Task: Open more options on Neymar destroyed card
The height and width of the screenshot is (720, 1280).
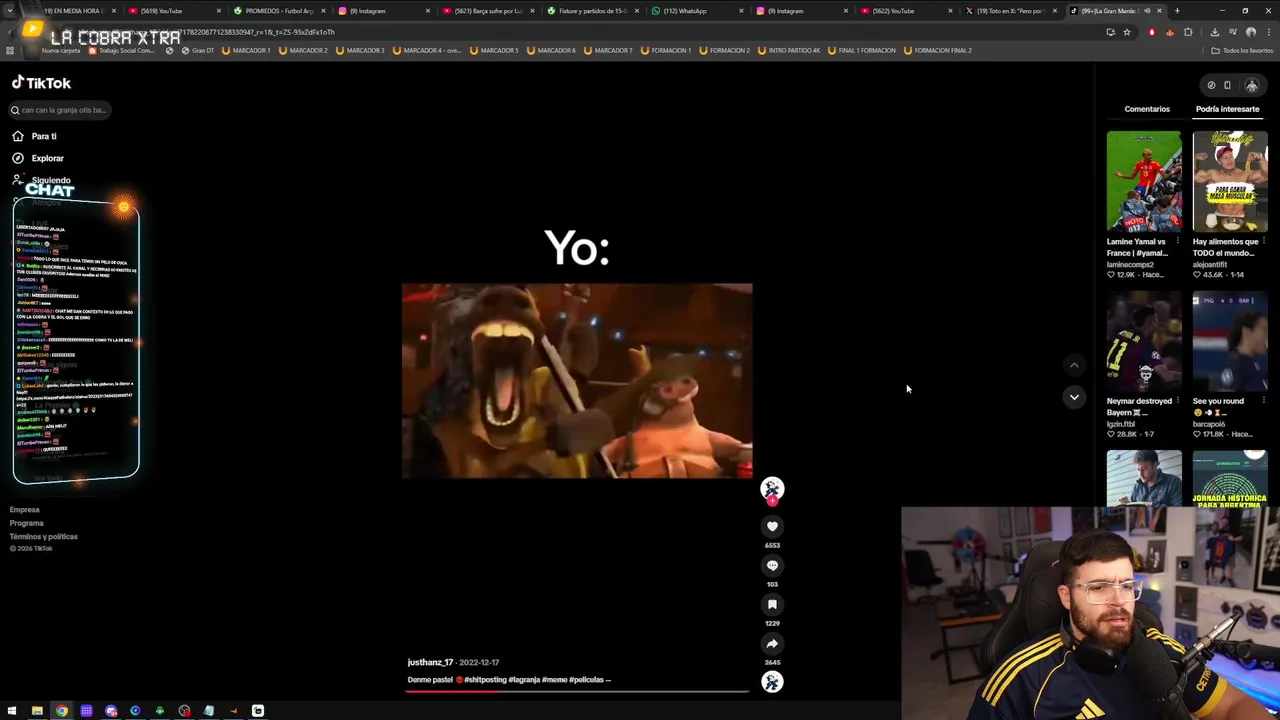Action: 1178,401
